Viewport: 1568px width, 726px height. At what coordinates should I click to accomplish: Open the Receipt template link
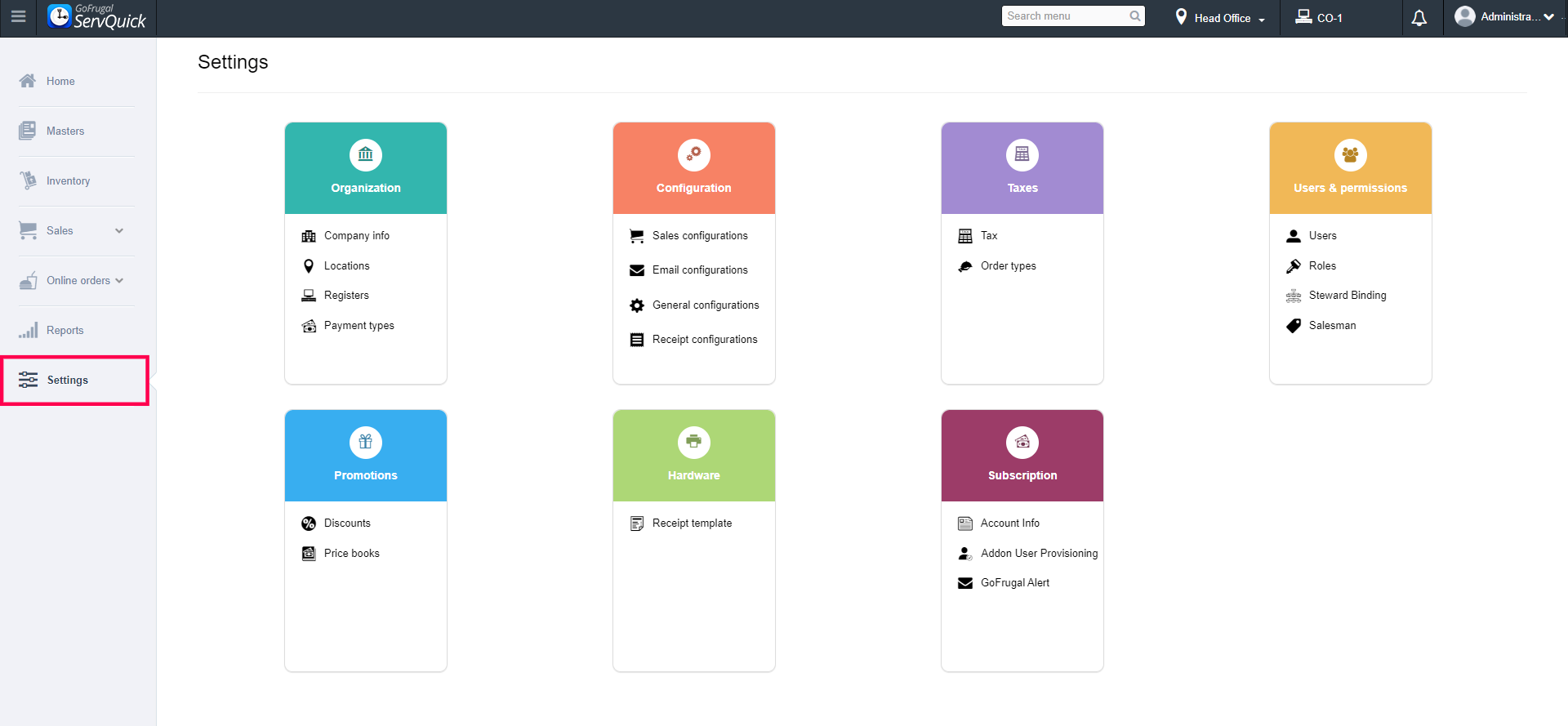693,523
